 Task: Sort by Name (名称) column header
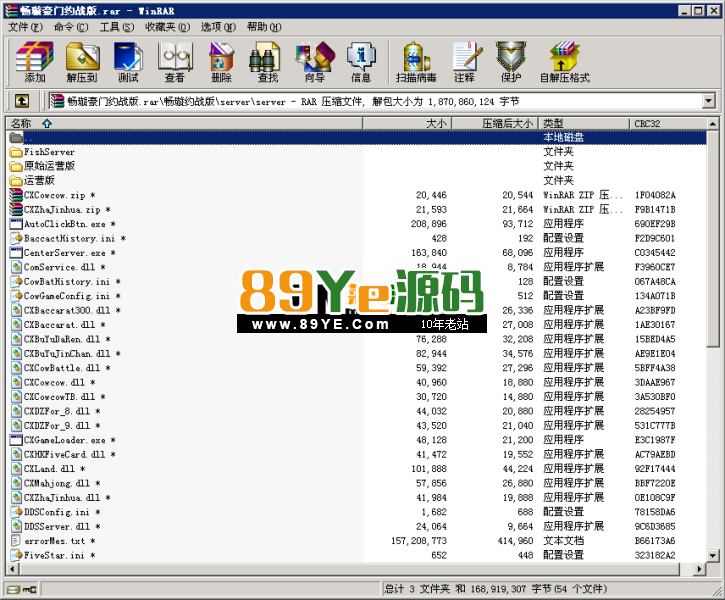click(184, 123)
